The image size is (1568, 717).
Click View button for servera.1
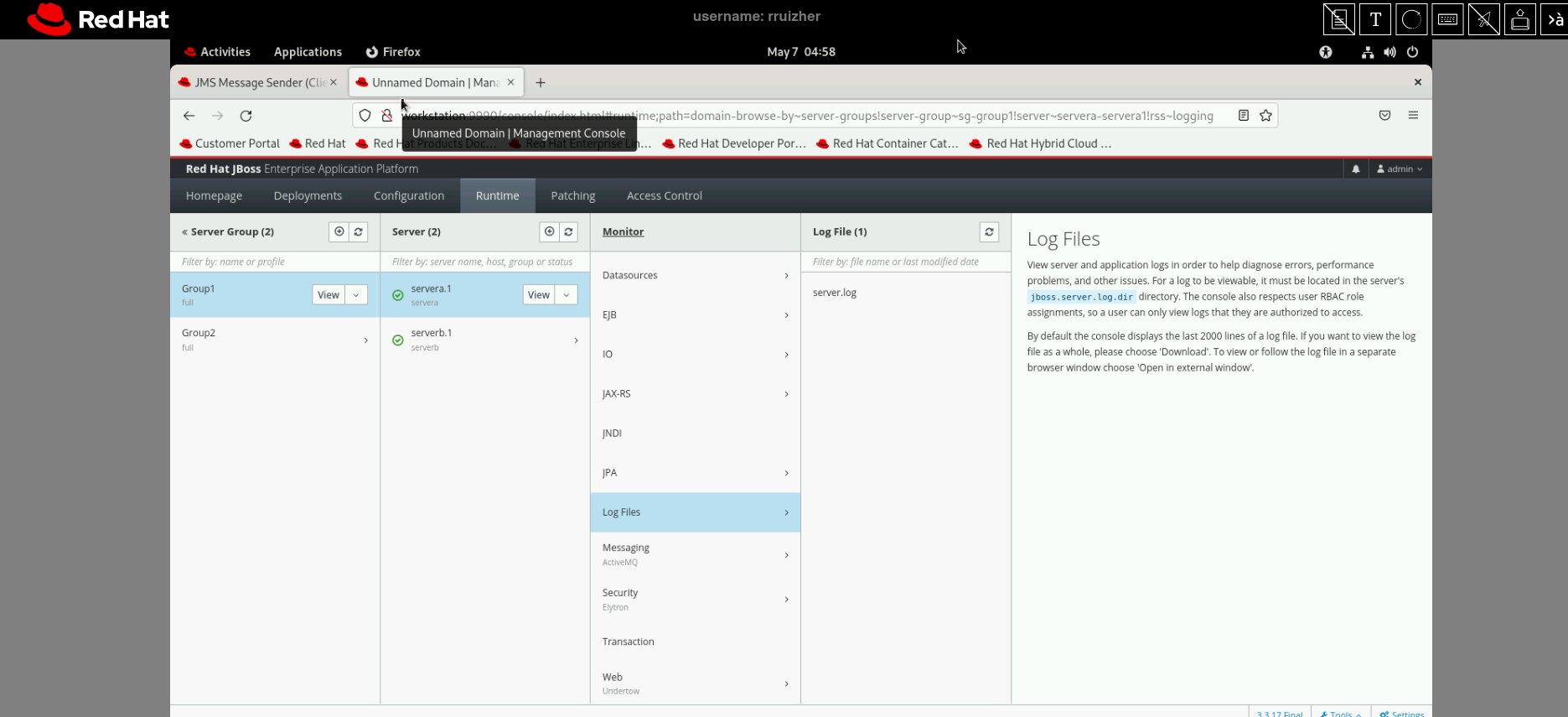click(539, 294)
